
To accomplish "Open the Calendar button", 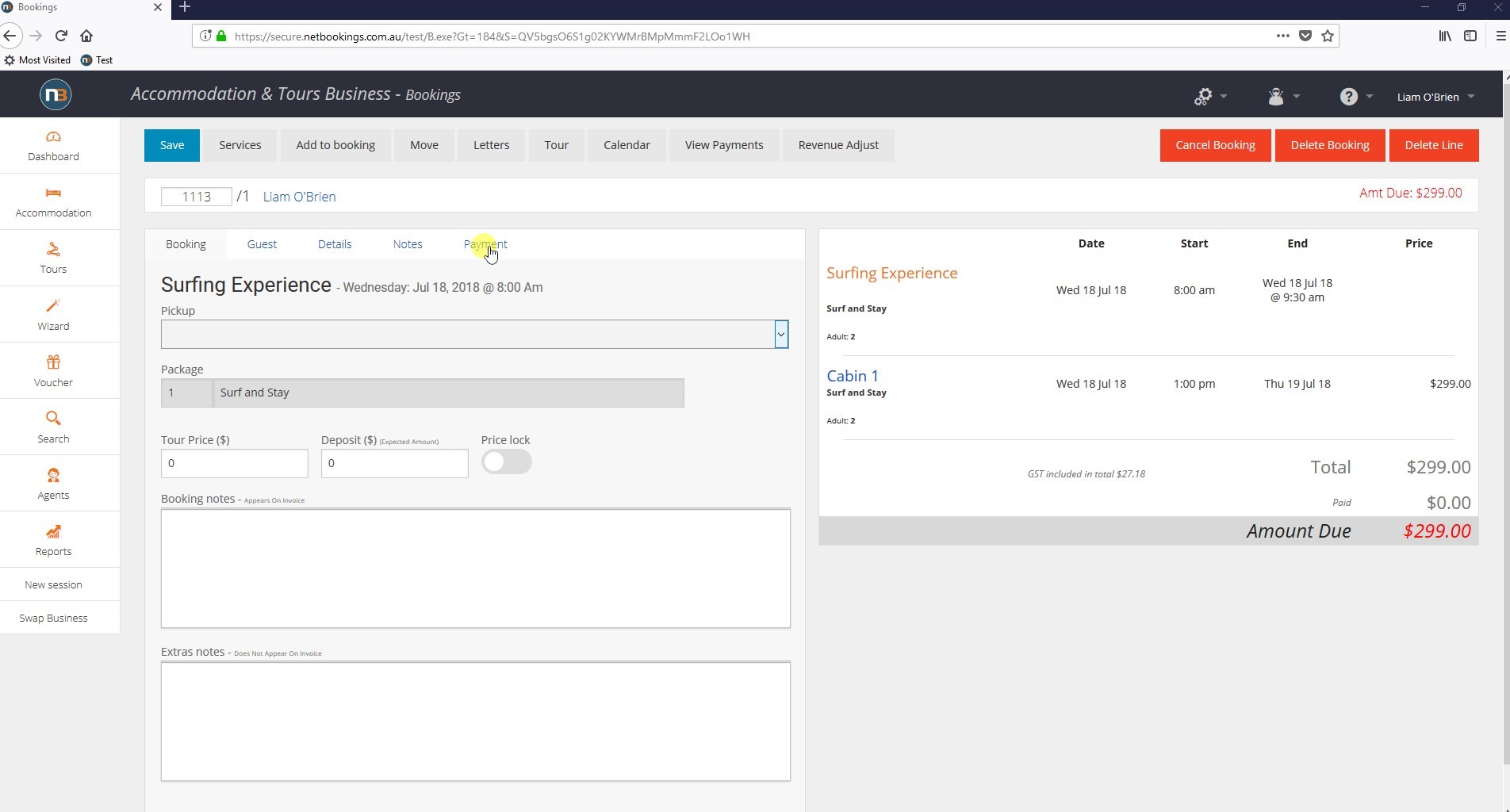I will pos(627,145).
